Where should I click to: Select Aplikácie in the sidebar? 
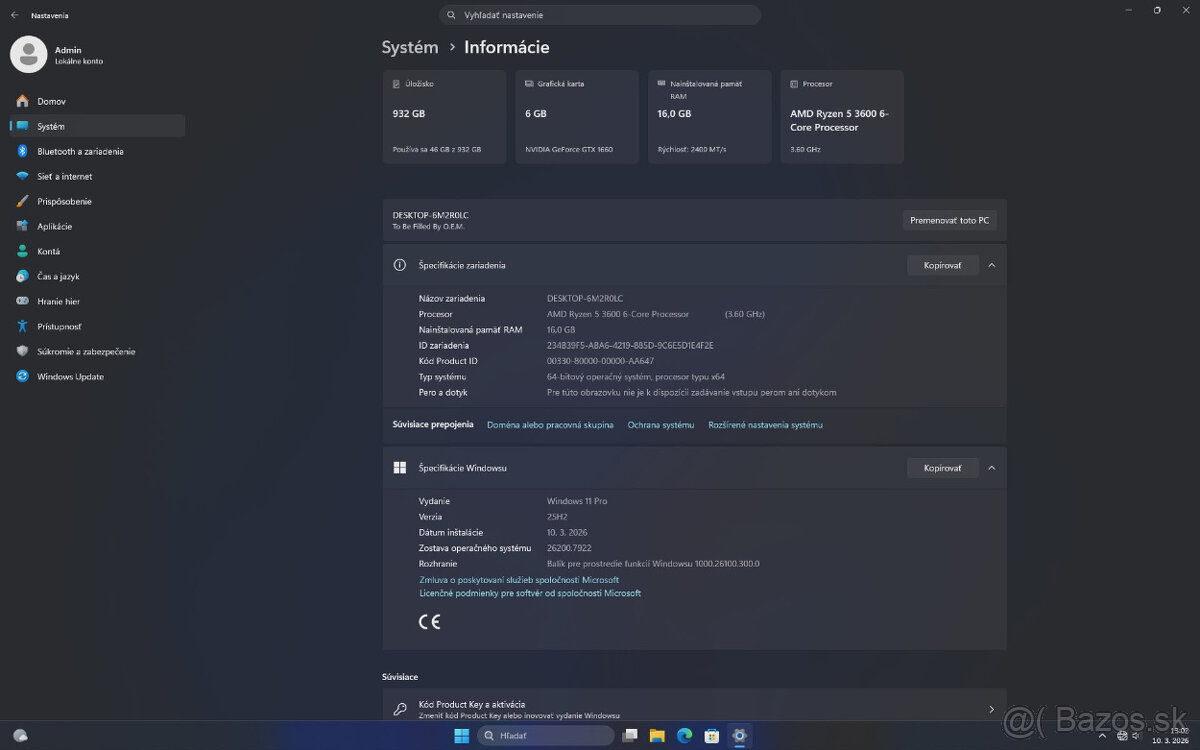54,226
